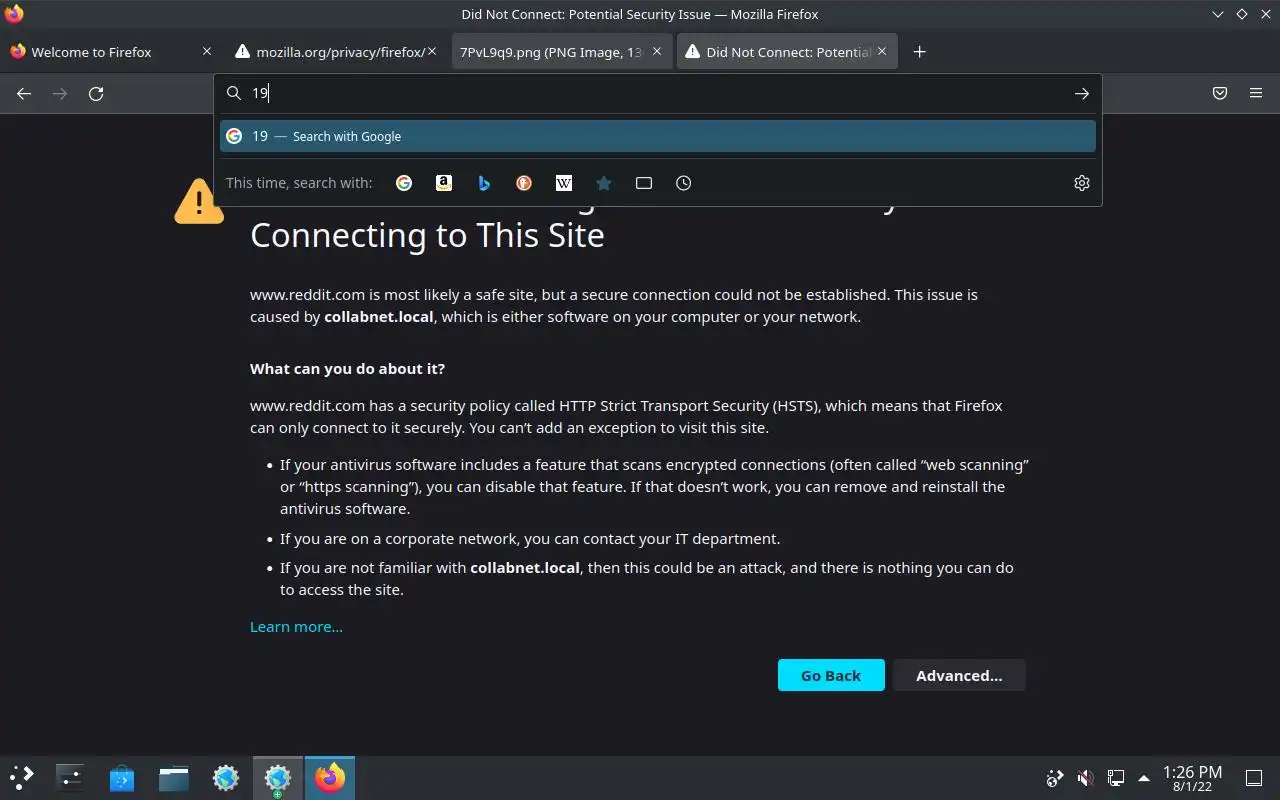Search with Bing one-off engine icon
The height and width of the screenshot is (800, 1280).
(x=484, y=183)
